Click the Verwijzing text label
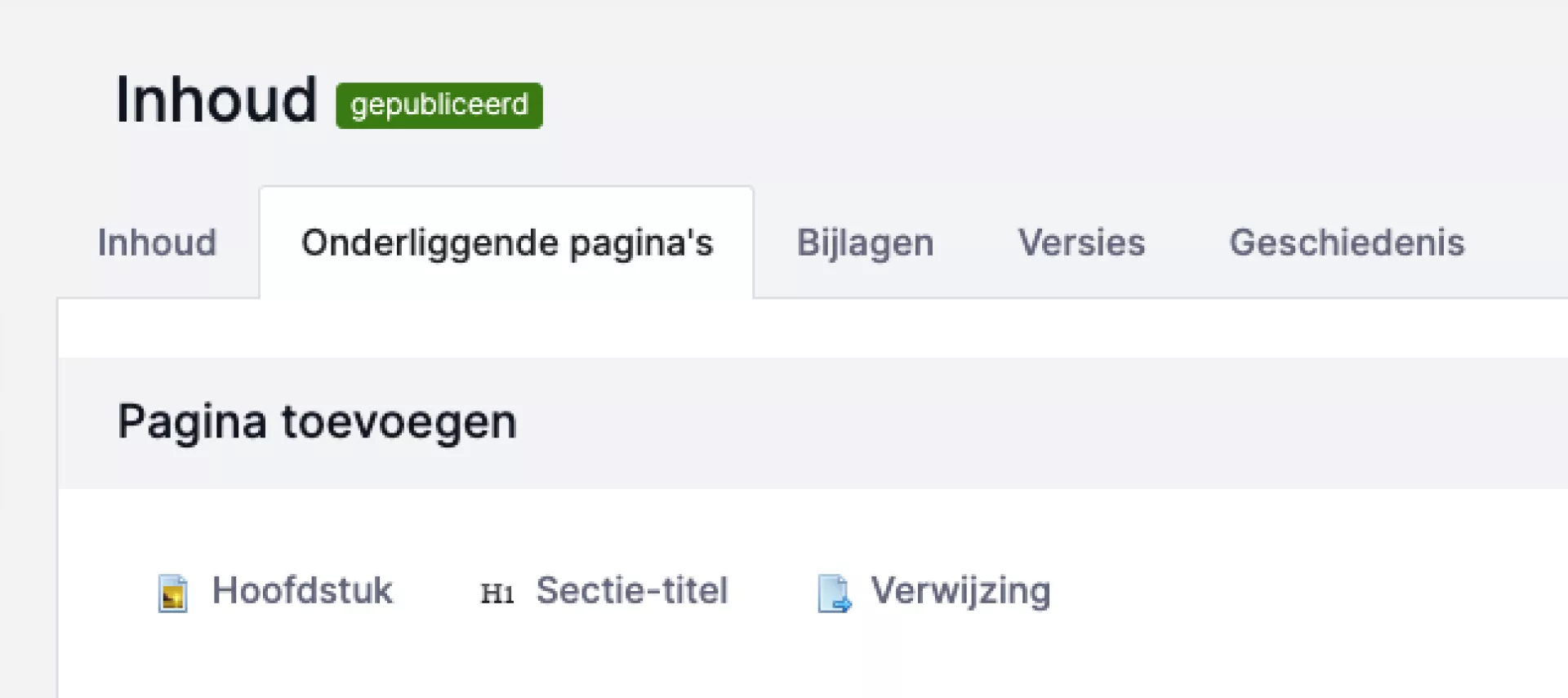Screen dimensions: 1568x698 960,590
